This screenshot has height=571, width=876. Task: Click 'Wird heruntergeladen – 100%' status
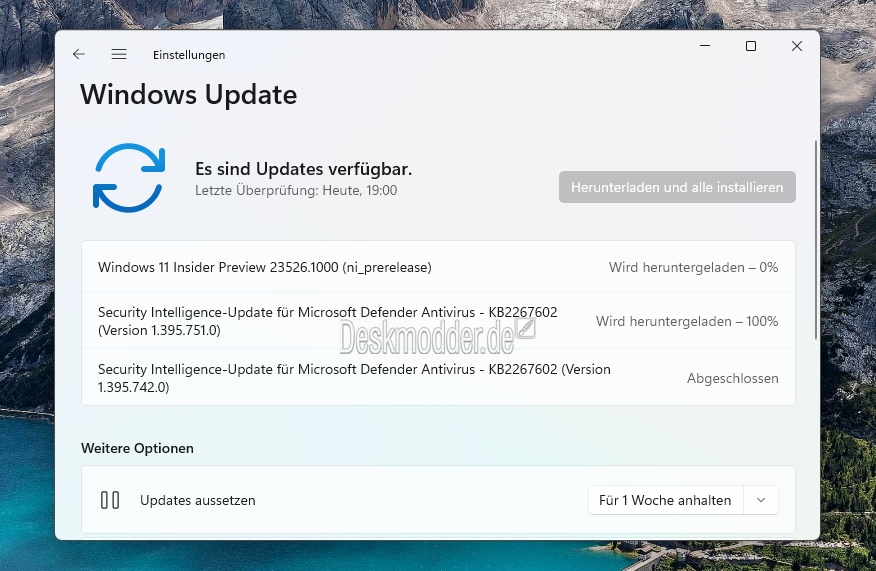687,321
